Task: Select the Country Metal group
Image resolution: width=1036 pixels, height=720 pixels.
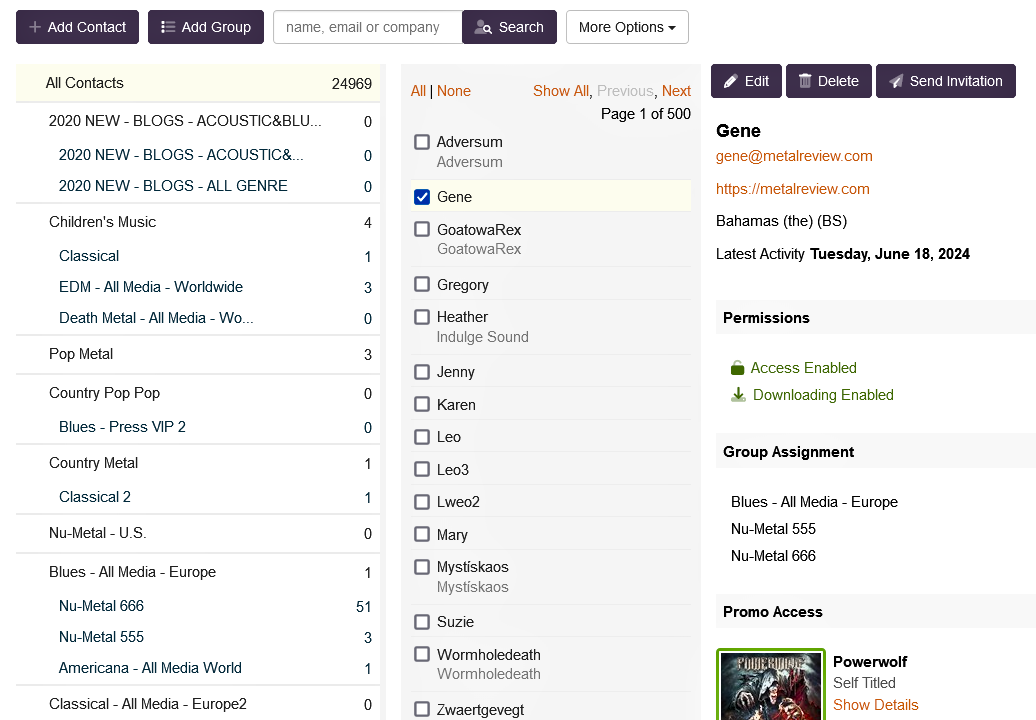Action: pos(198,463)
